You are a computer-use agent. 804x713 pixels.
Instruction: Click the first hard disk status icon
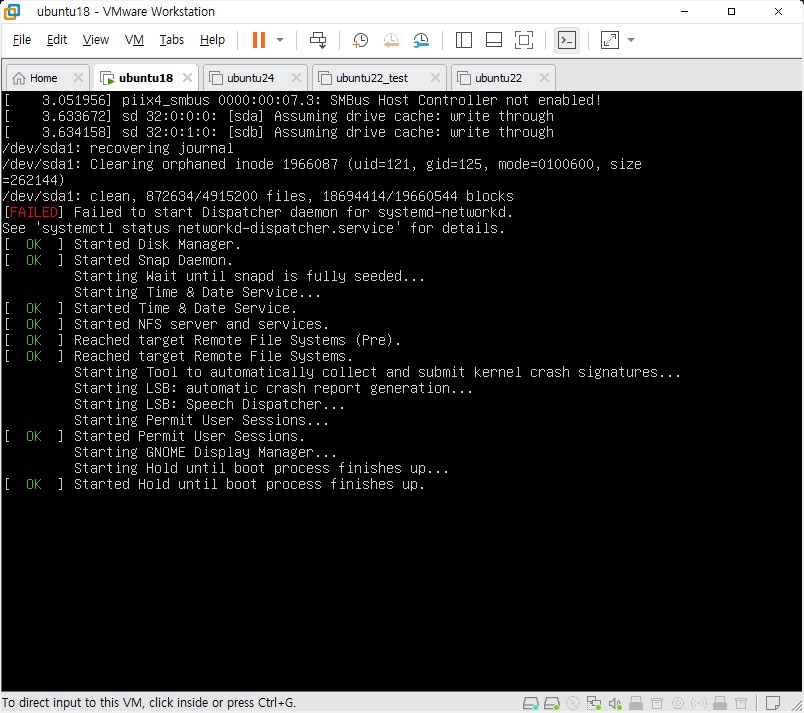[531, 703]
